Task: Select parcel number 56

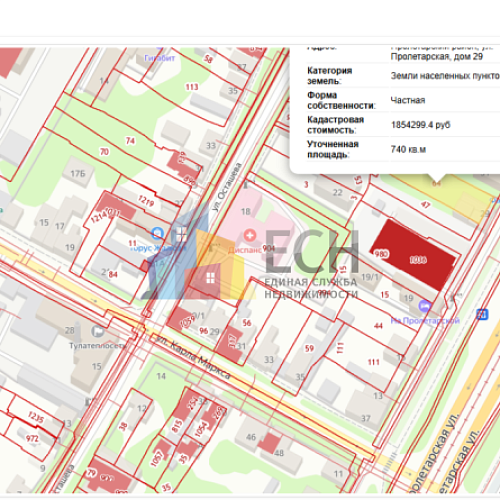Action: [x=247, y=323]
